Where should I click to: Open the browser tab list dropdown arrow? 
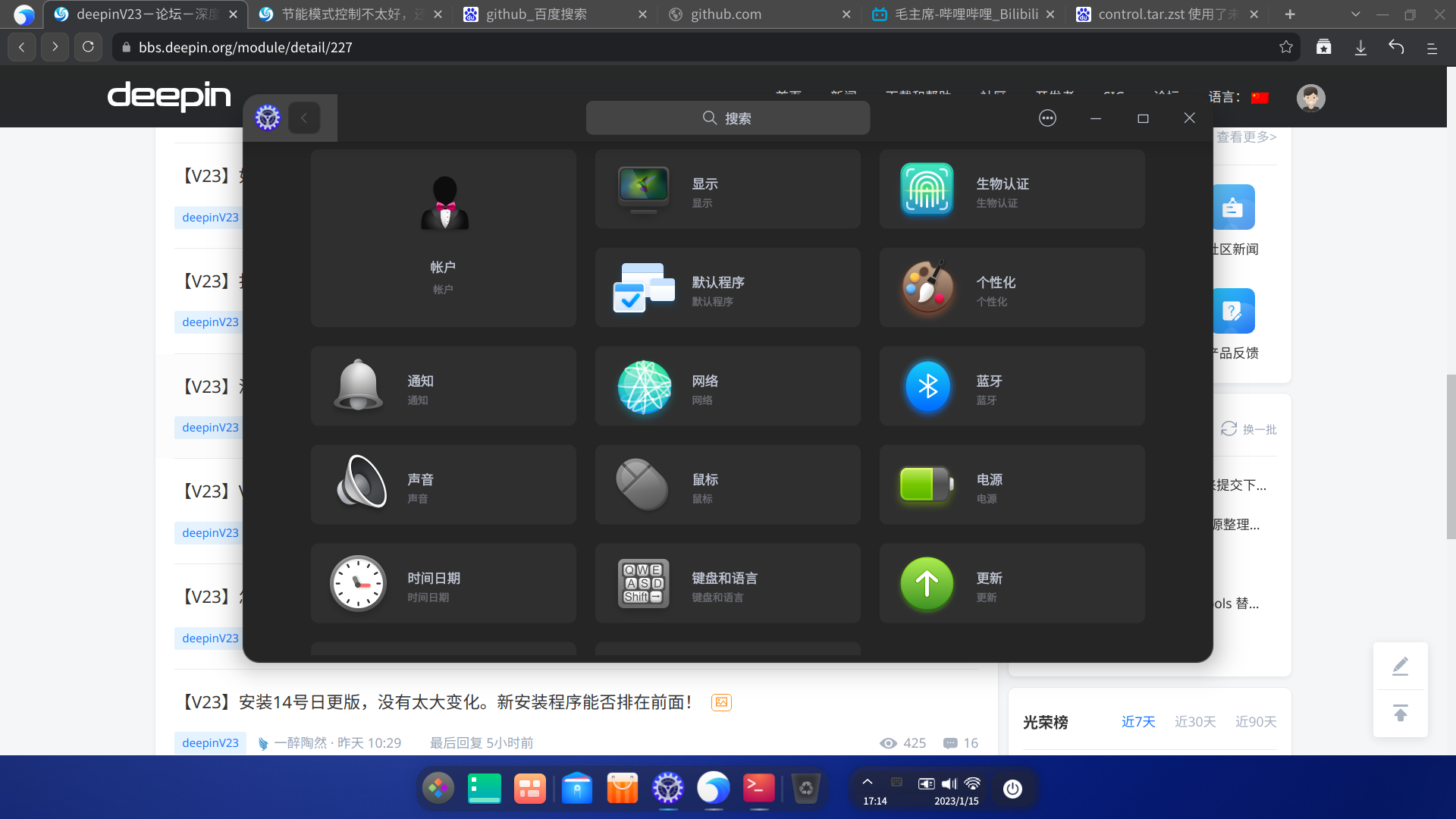pos(1355,14)
